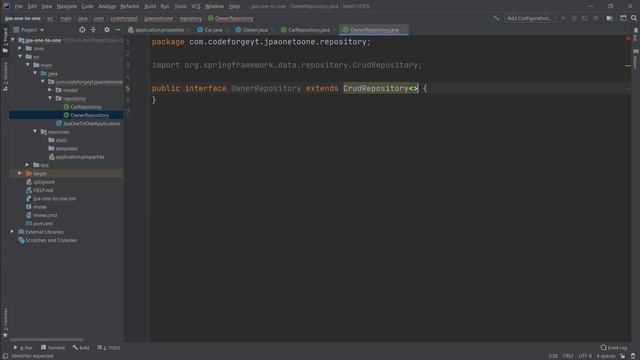
Task: Collapse the java folder in the tree
Action: [x=35, y=73]
